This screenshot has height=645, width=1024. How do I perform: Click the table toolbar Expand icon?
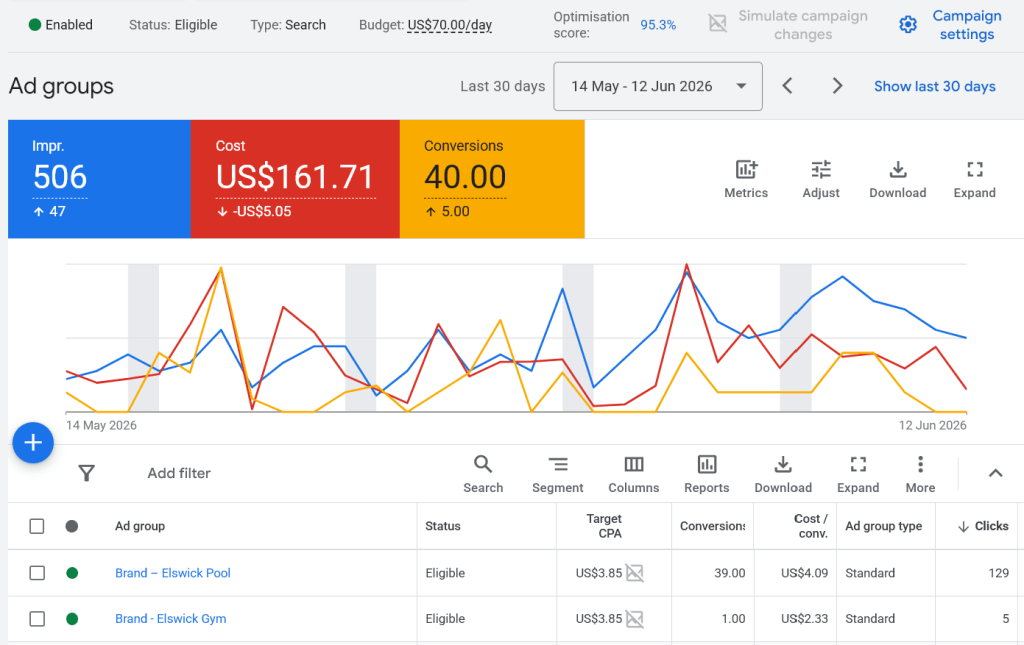[858, 464]
